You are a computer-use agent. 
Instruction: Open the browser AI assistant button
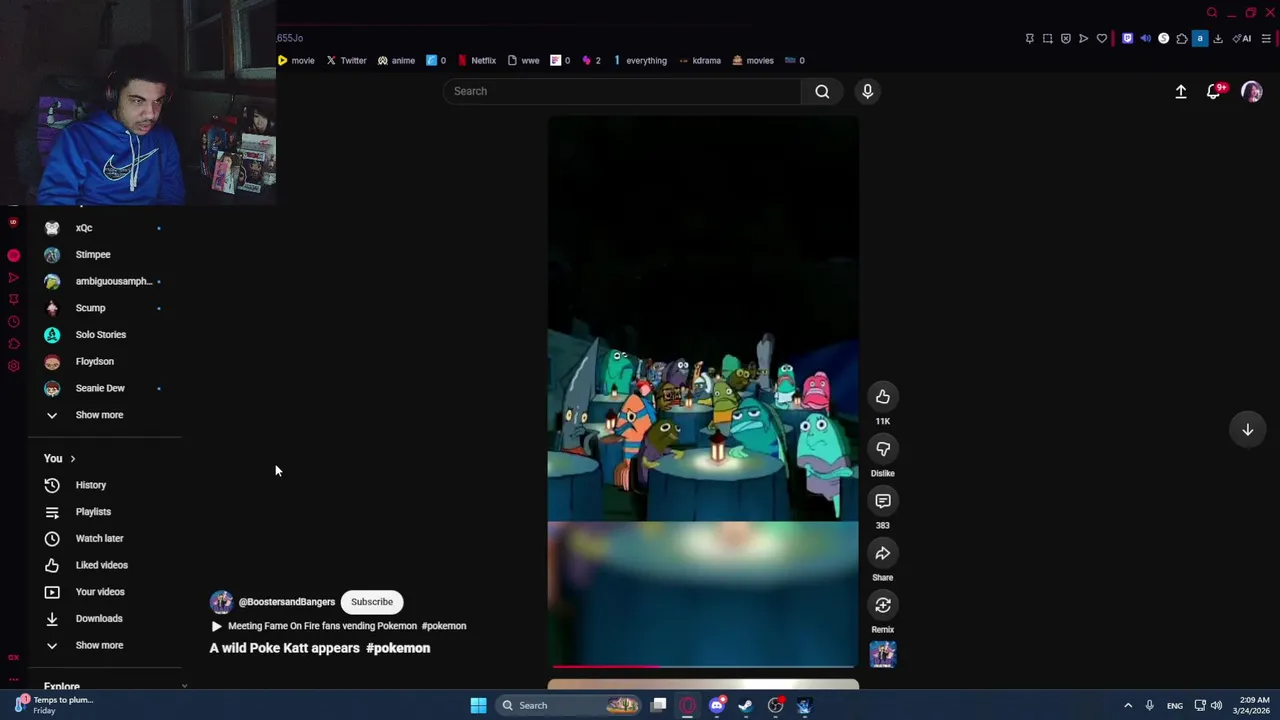click(x=1242, y=38)
